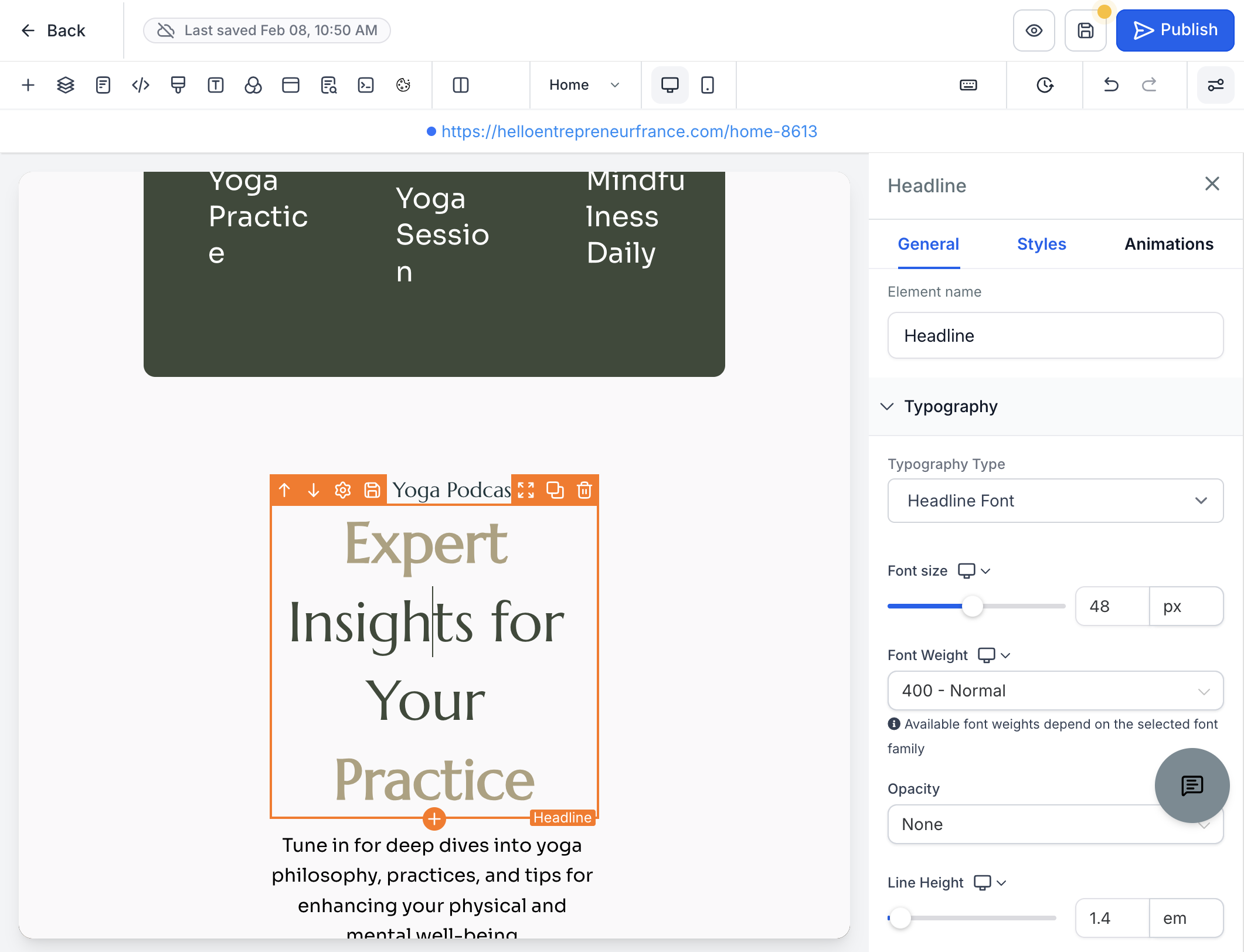
Task: Adjust the Line Height slider handle
Action: click(x=900, y=918)
